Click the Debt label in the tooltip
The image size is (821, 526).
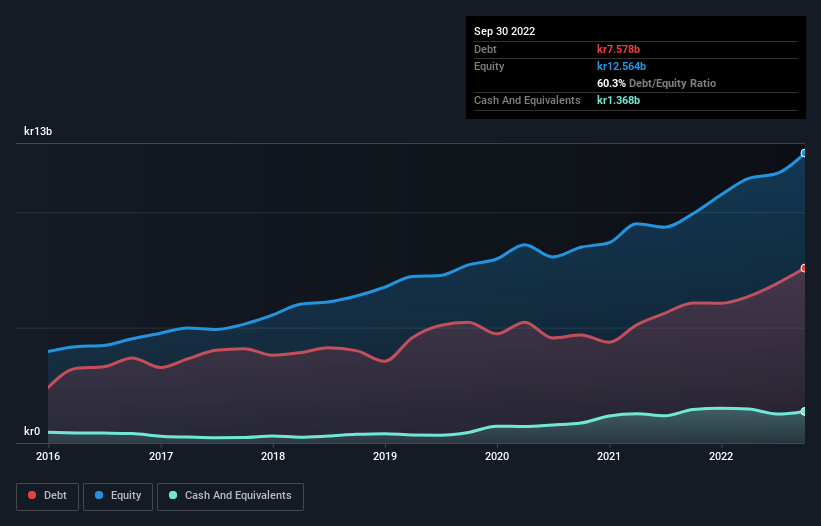tap(485, 49)
